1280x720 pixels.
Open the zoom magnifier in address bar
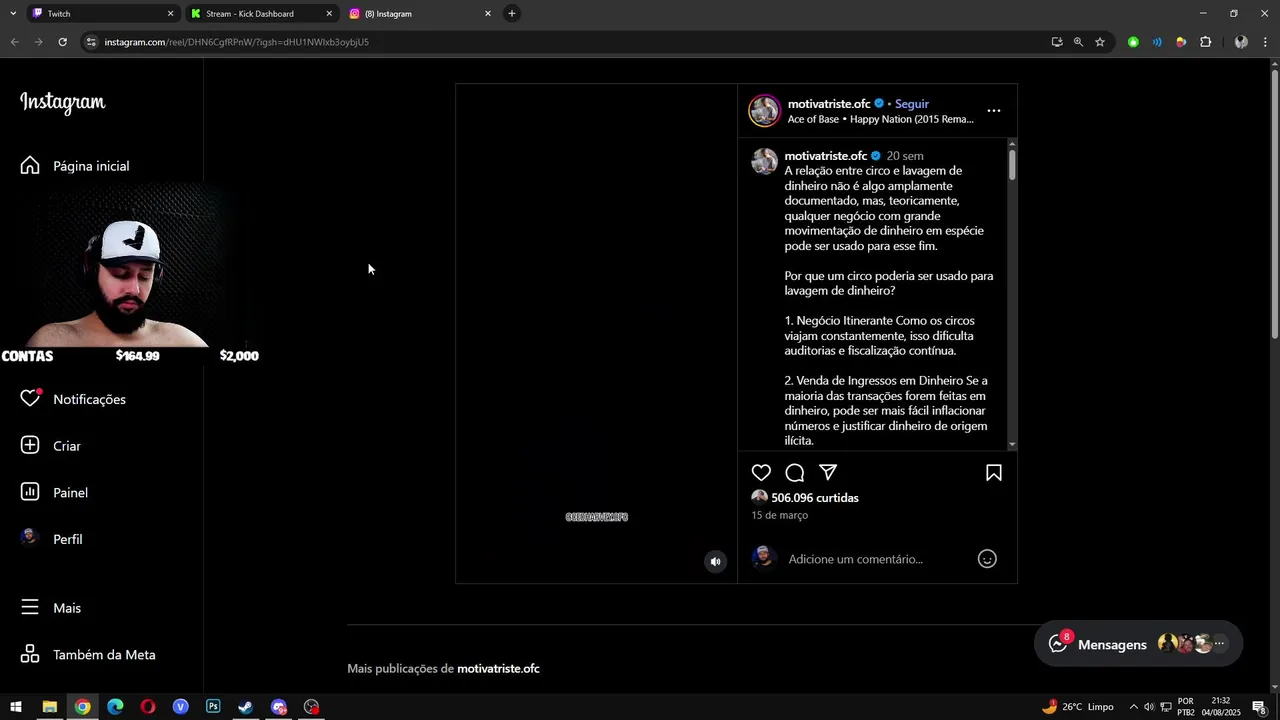1078,42
